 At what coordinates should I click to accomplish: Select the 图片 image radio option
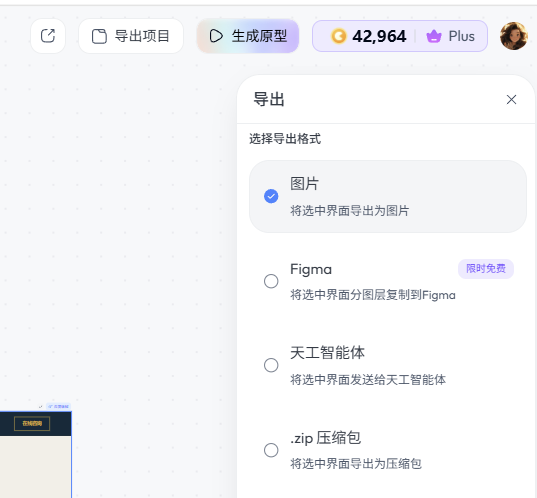point(271,196)
